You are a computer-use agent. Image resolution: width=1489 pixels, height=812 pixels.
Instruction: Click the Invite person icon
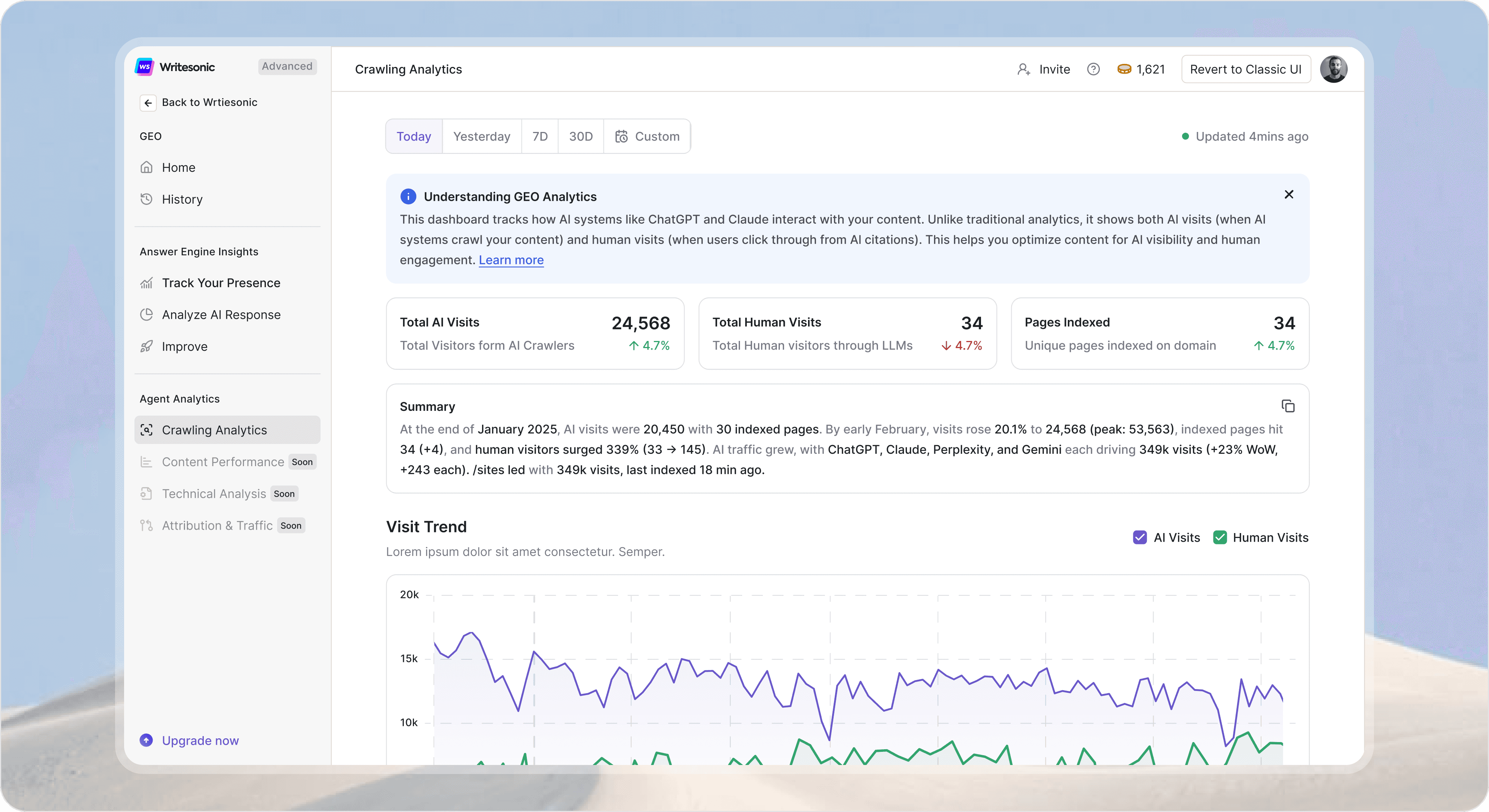pos(1023,69)
